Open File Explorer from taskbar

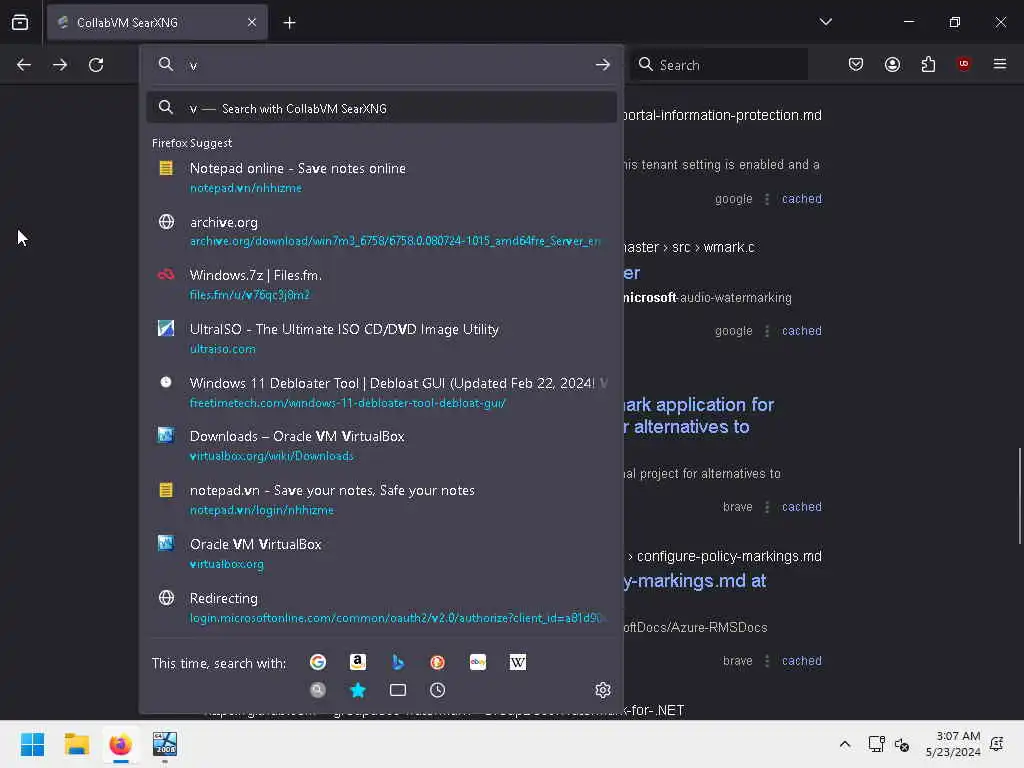point(76,744)
